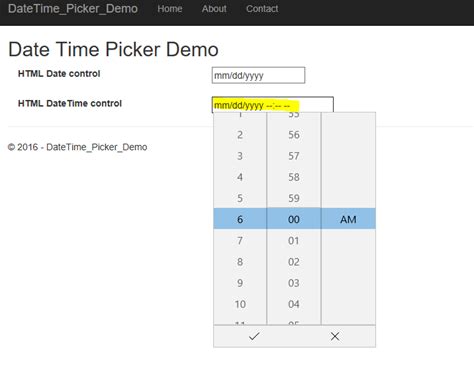Viewport: 474px width, 374px height.
Task: Select hour 10 in hour column
Action: pyautogui.click(x=240, y=304)
